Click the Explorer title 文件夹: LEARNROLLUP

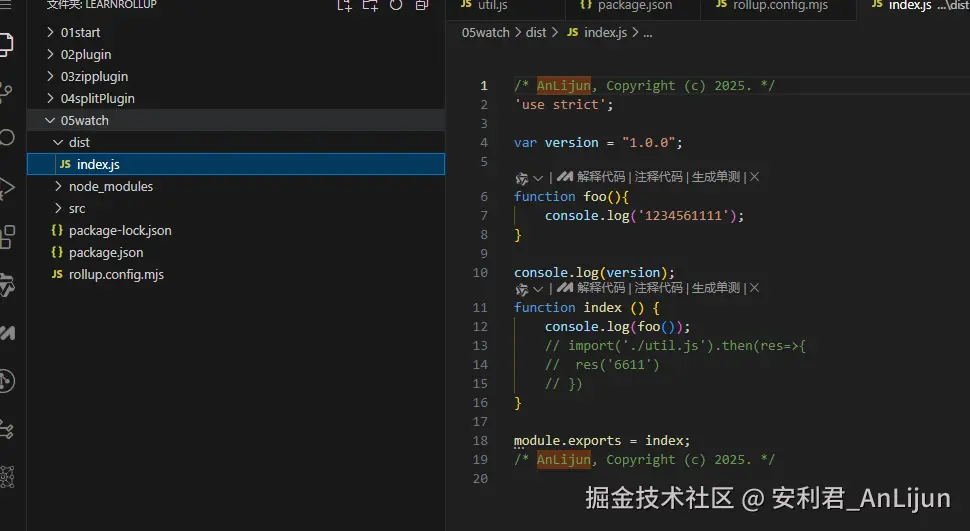coord(101,5)
